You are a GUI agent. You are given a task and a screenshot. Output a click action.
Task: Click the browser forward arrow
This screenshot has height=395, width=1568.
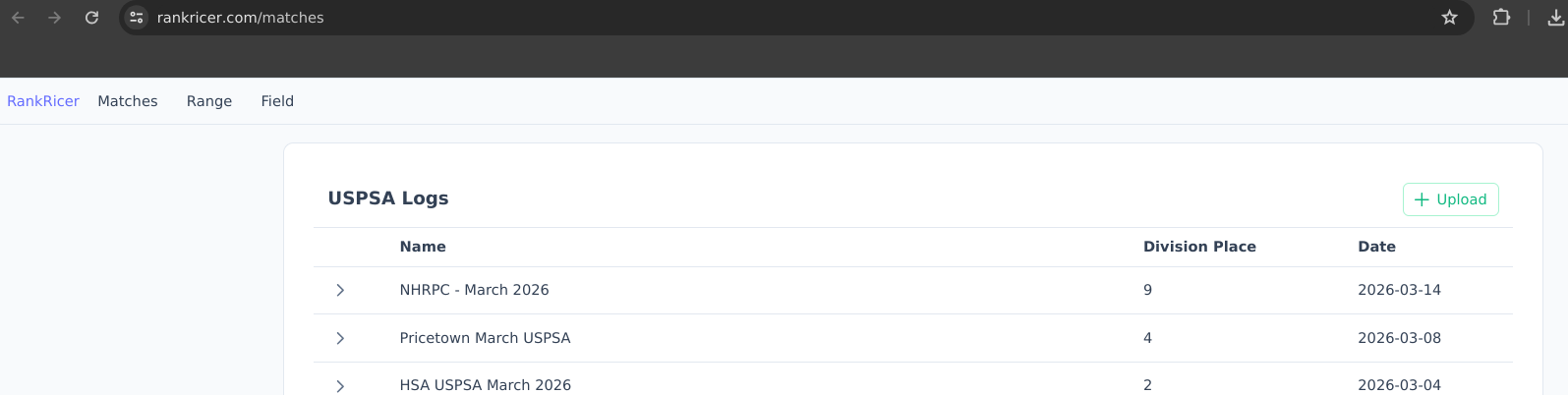pyautogui.click(x=55, y=18)
